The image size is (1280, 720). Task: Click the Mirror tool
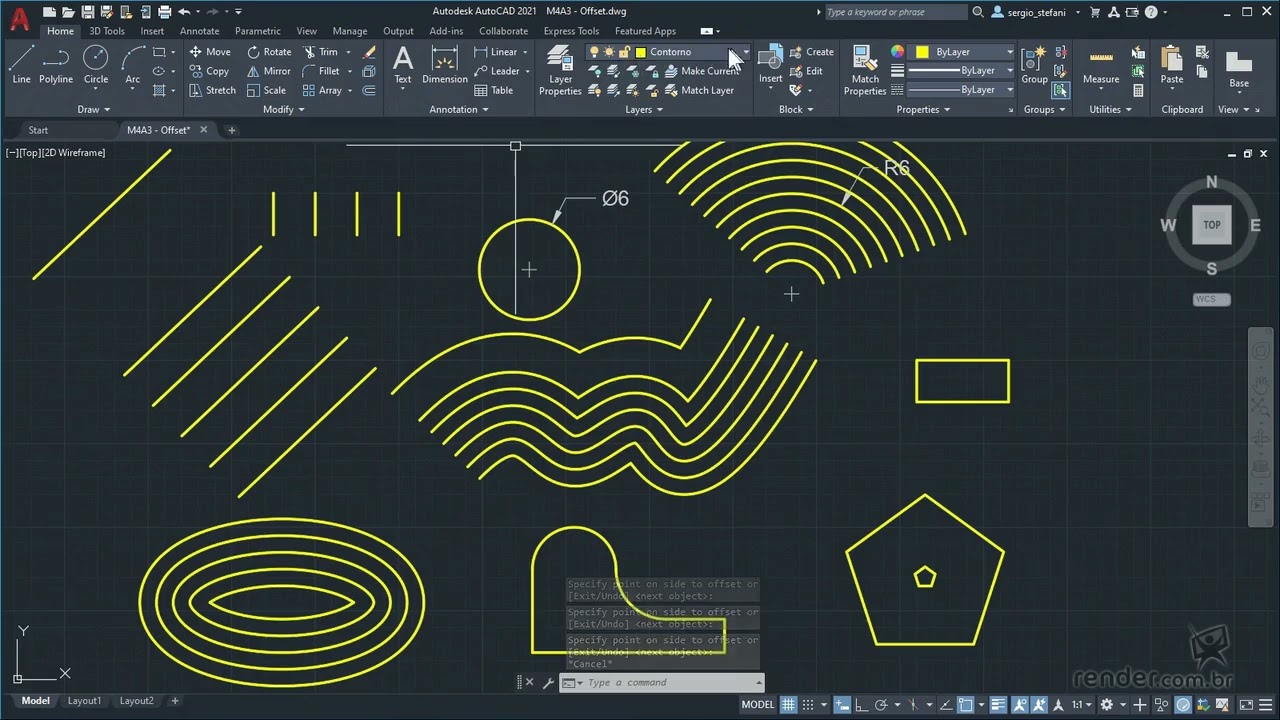point(268,71)
